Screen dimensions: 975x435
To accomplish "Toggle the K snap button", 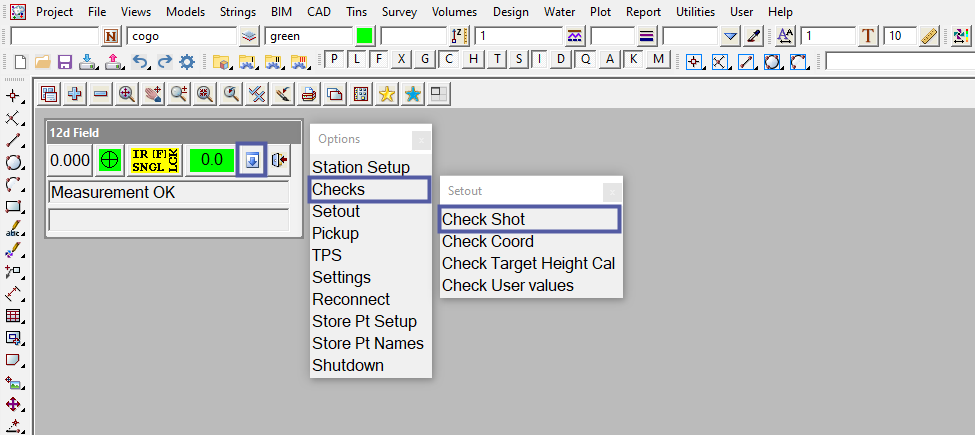I will (x=634, y=59).
